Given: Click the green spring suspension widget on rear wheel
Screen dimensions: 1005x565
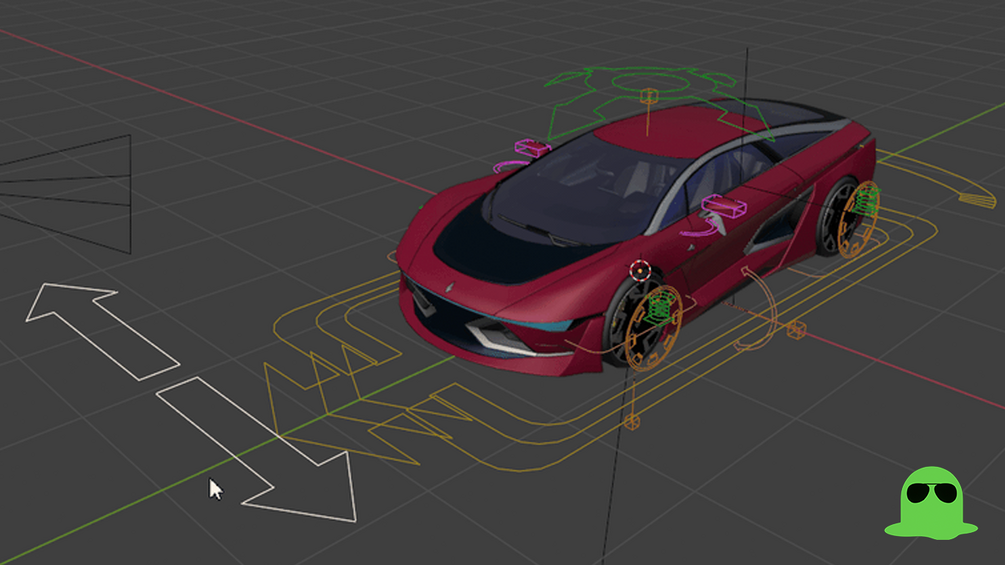Looking at the screenshot, I should click(867, 200).
